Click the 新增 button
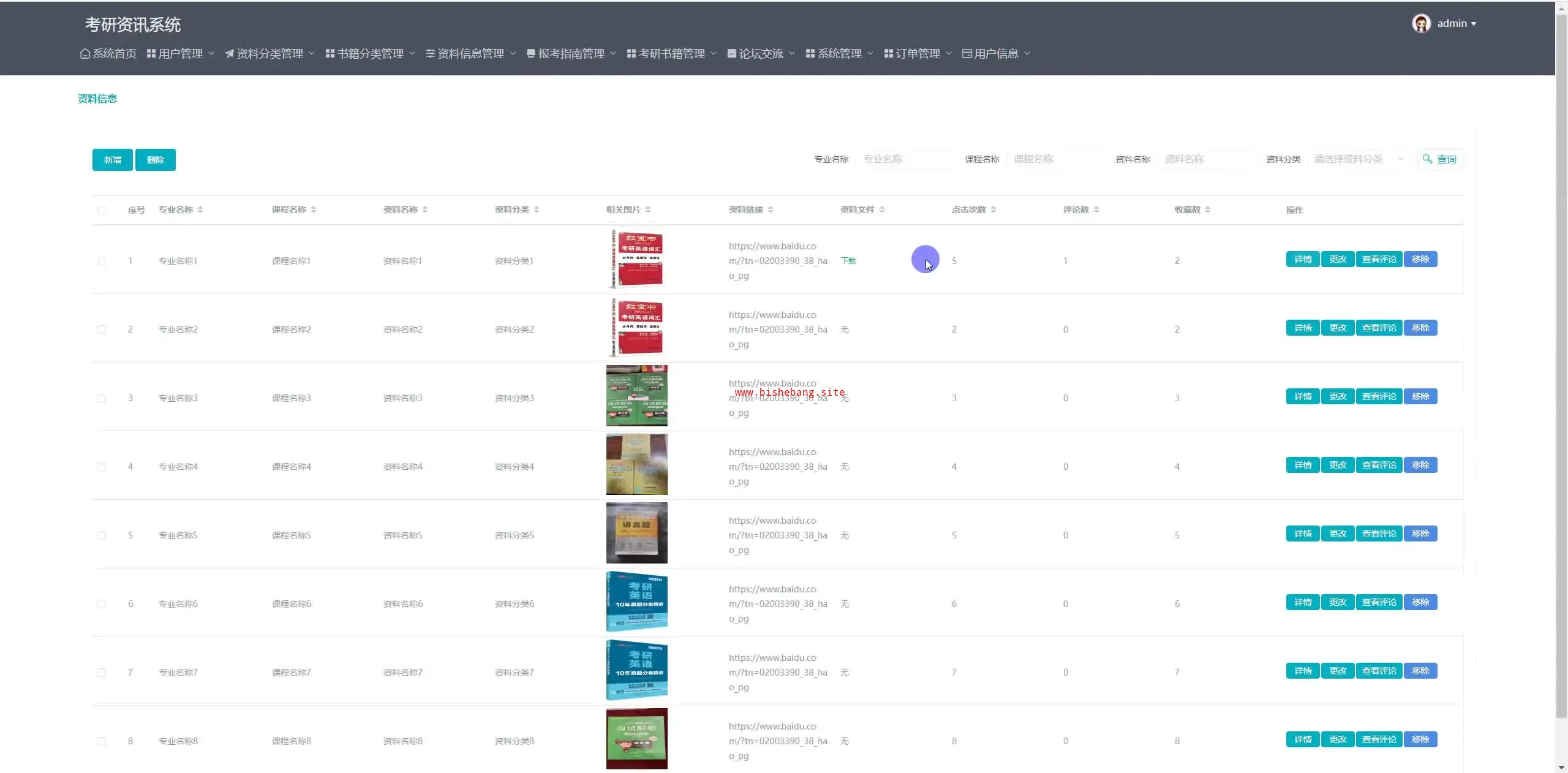1568x773 pixels. point(112,160)
